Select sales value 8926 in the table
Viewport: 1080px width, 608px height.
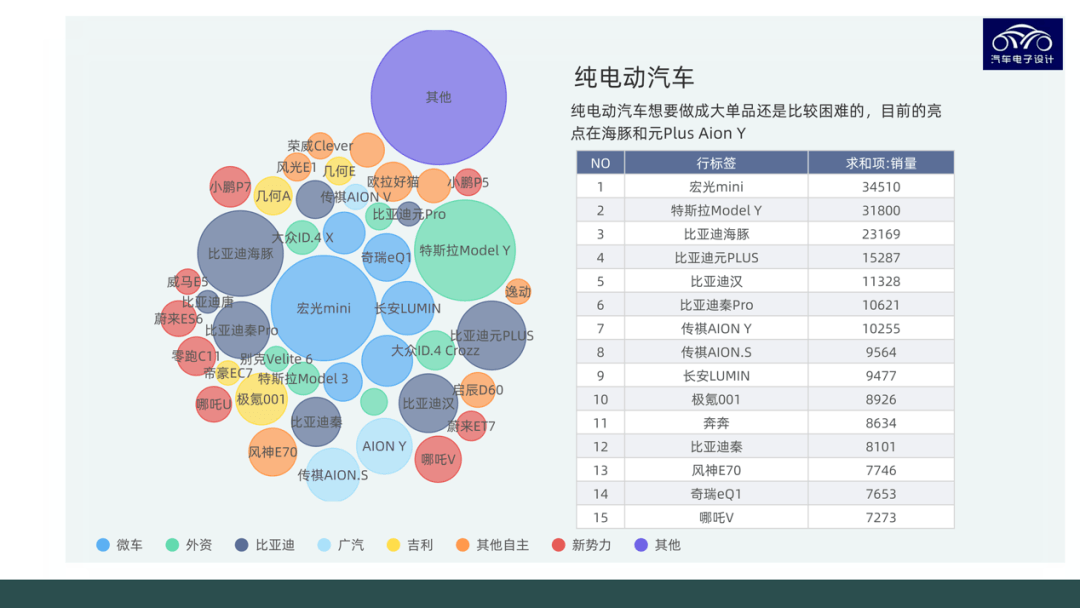[x=881, y=399]
